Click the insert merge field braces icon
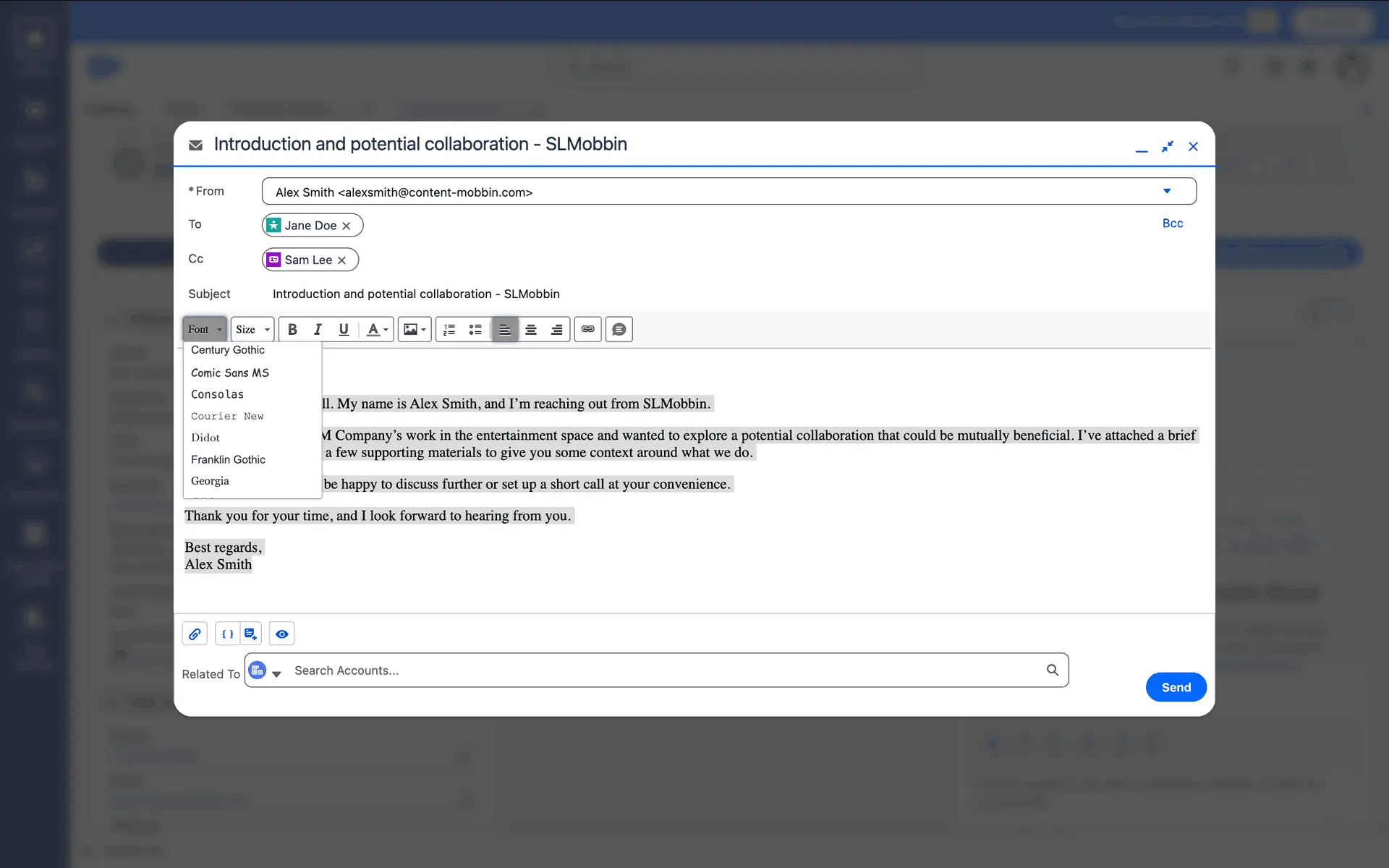1389x868 pixels. pyautogui.click(x=227, y=634)
